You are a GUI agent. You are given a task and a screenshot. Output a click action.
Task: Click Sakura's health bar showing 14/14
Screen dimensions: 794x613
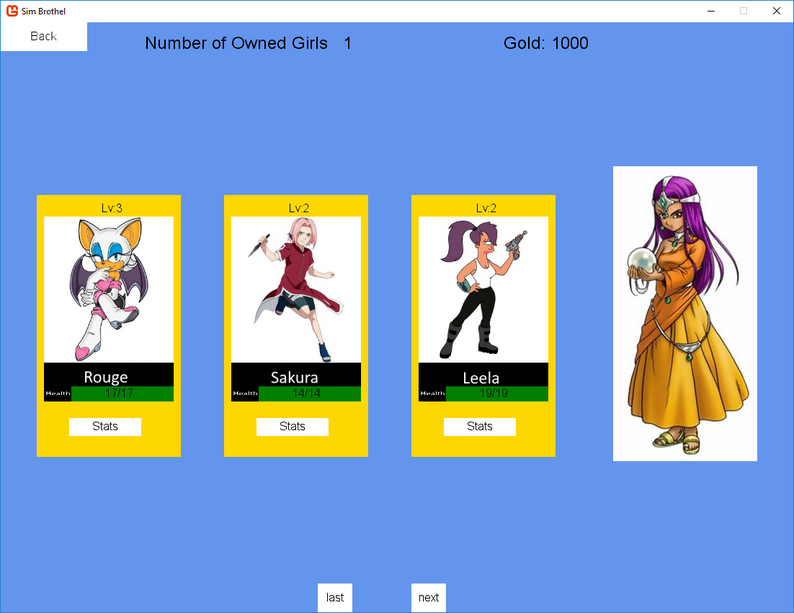[310, 393]
